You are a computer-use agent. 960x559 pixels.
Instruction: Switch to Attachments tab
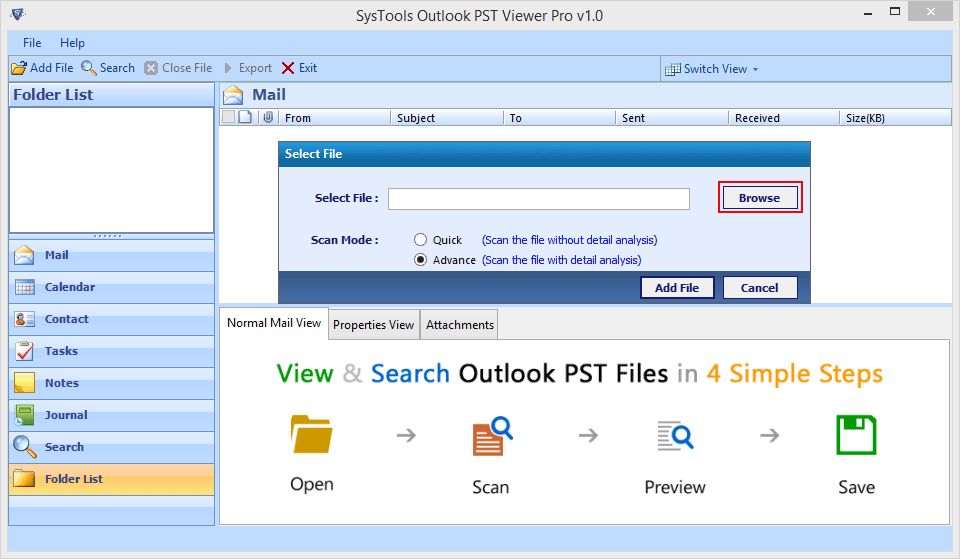pos(460,325)
